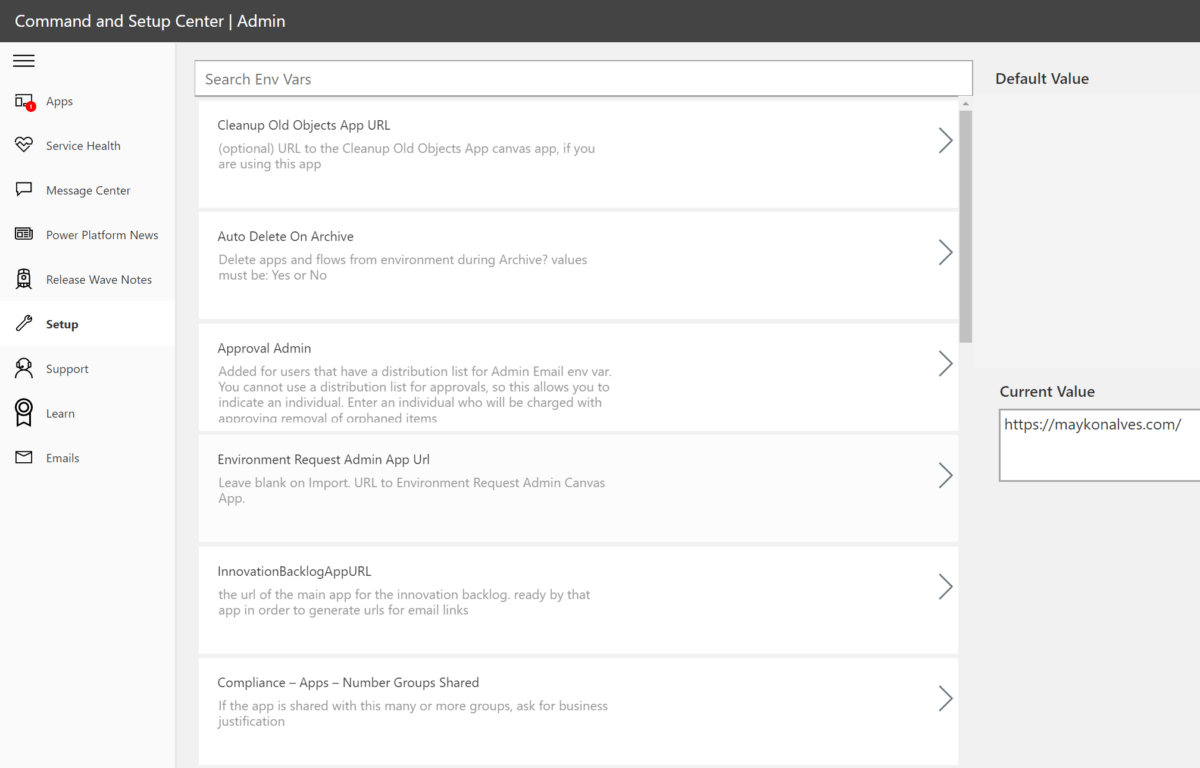Click the Apps icon with red notification badge

point(23,100)
